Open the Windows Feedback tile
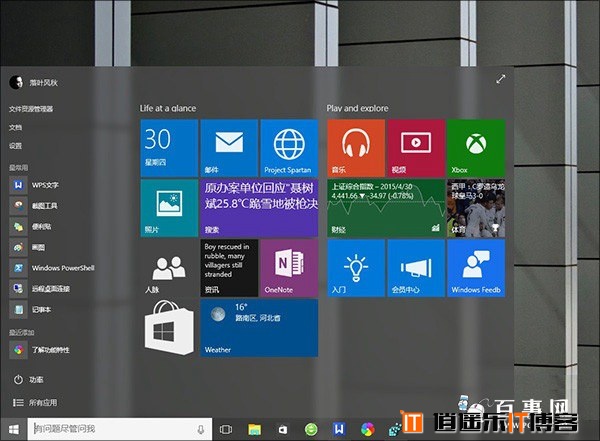 [476, 268]
